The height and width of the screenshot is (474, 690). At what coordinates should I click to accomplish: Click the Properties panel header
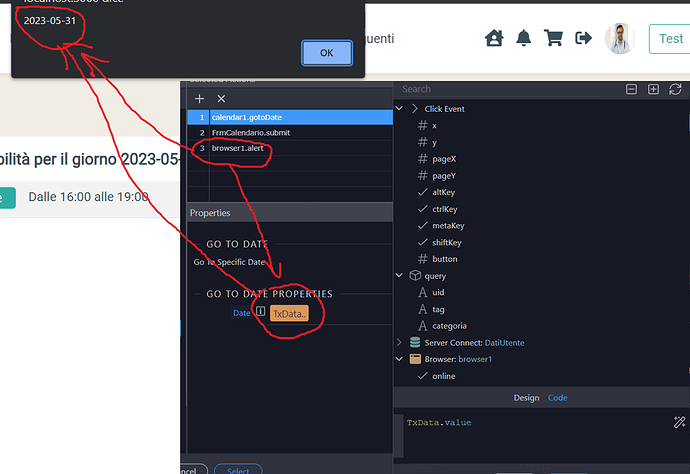[x=290, y=213]
